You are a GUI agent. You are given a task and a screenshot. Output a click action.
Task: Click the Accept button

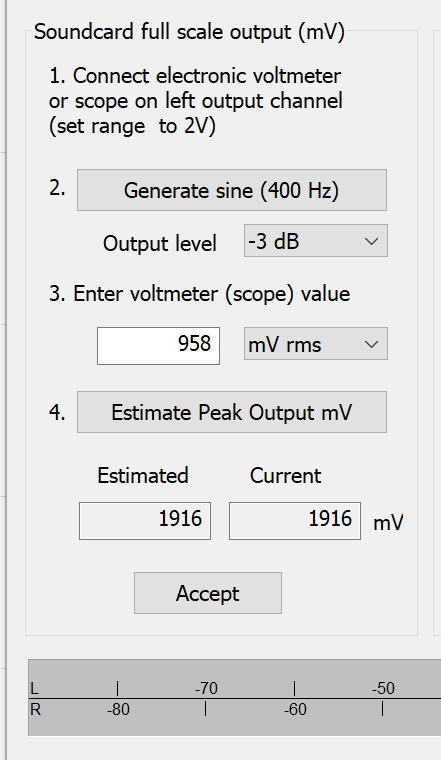tap(208, 593)
